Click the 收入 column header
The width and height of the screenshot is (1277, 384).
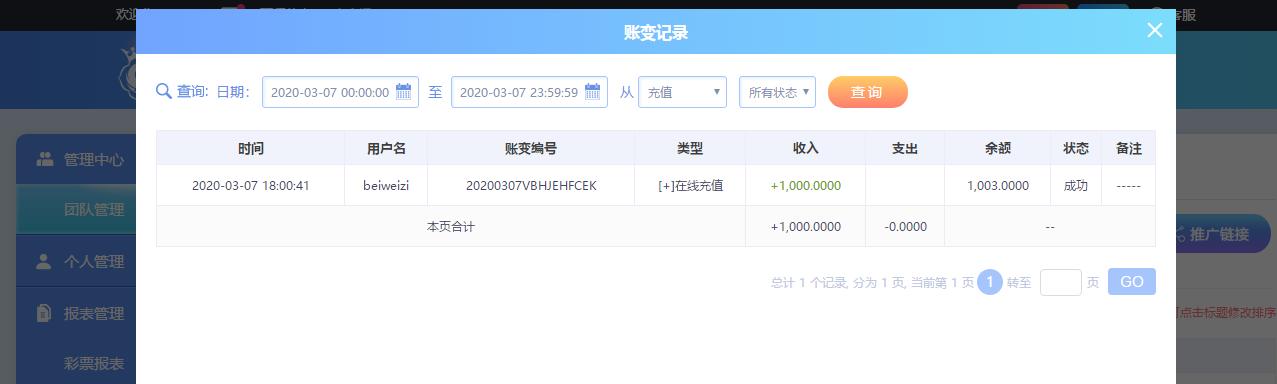(805, 148)
